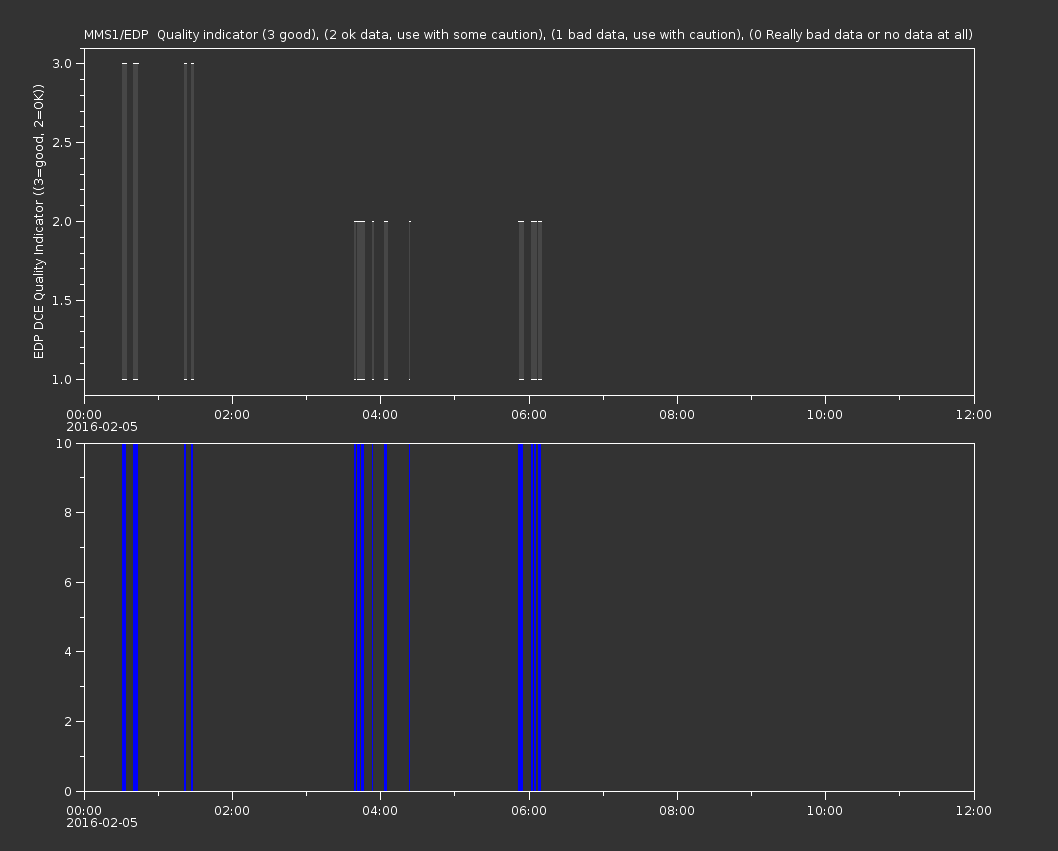Click the 02:00 time label under upper plot
The width and height of the screenshot is (1058, 851).
pyautogui.click(x=232, y=414)
